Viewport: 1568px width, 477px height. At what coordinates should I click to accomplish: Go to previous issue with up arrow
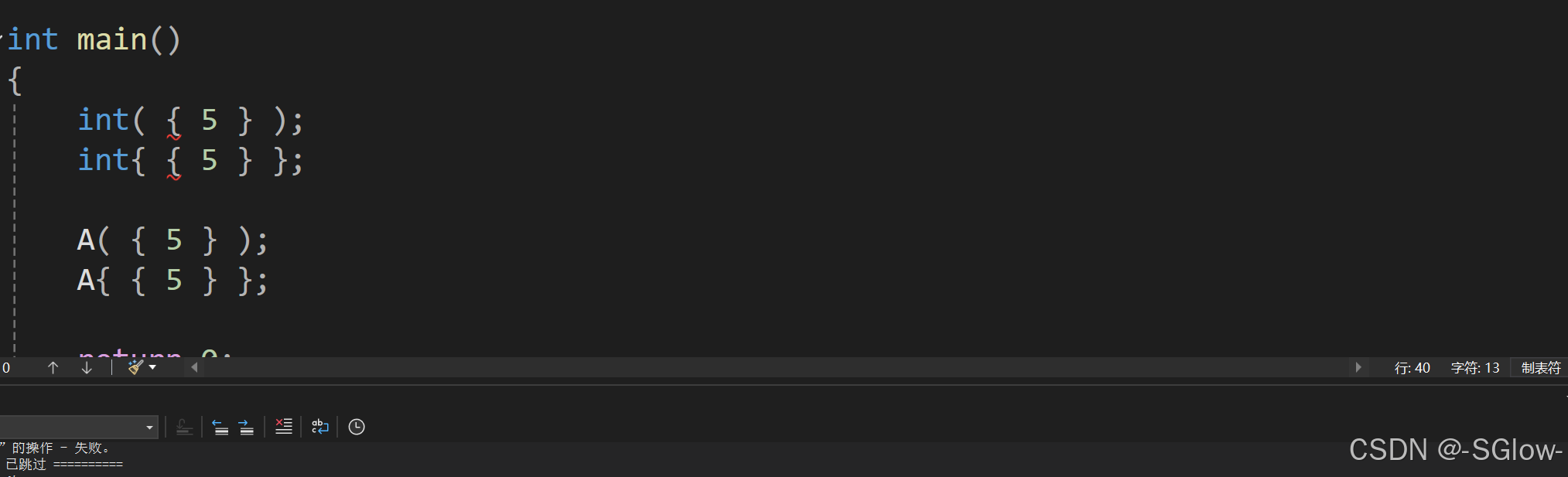point(53,367)
